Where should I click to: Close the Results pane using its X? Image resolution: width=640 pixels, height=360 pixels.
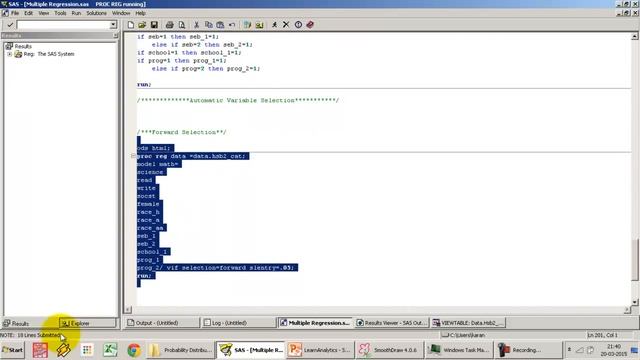point(116,36)
